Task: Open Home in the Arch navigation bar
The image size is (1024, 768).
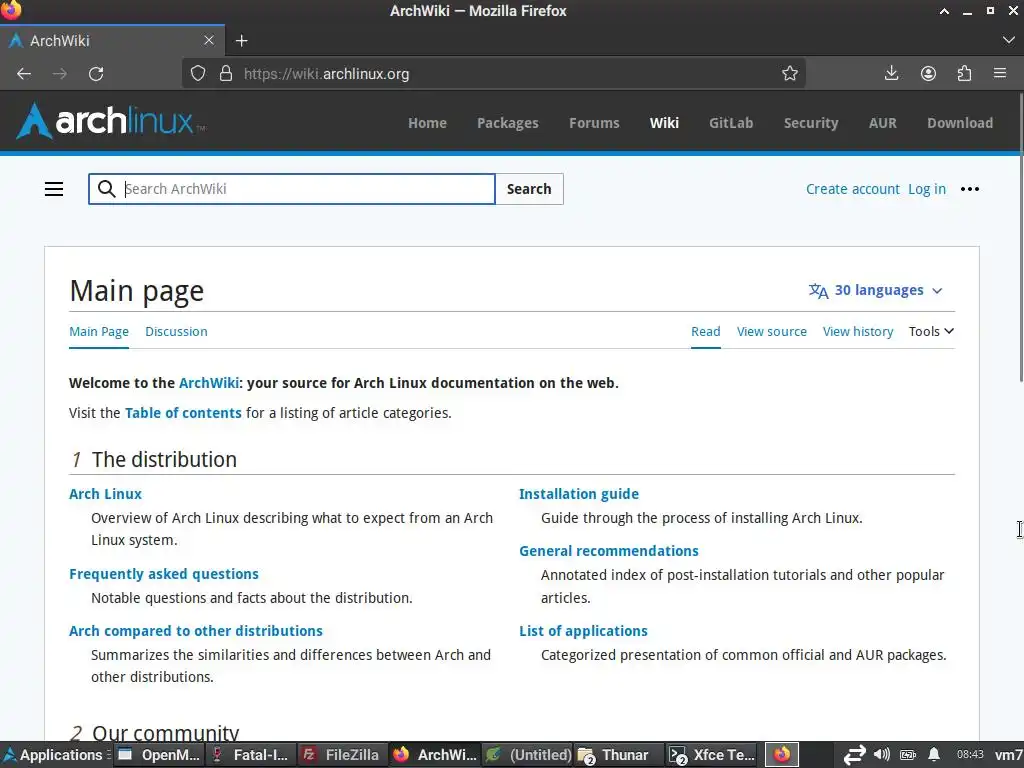Action: tap(427, 123)
